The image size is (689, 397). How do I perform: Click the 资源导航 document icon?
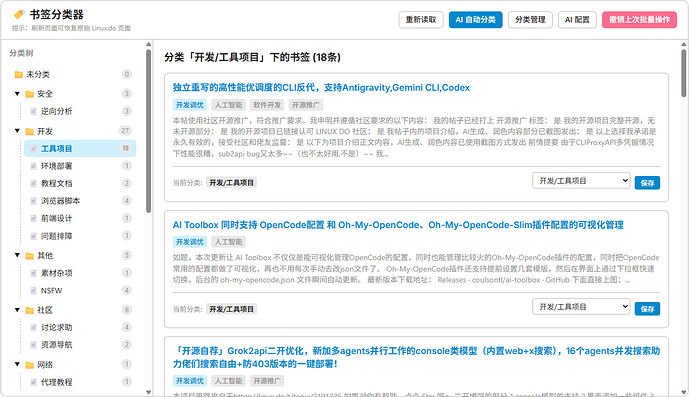pyautogui.click(x=33, y=345)
